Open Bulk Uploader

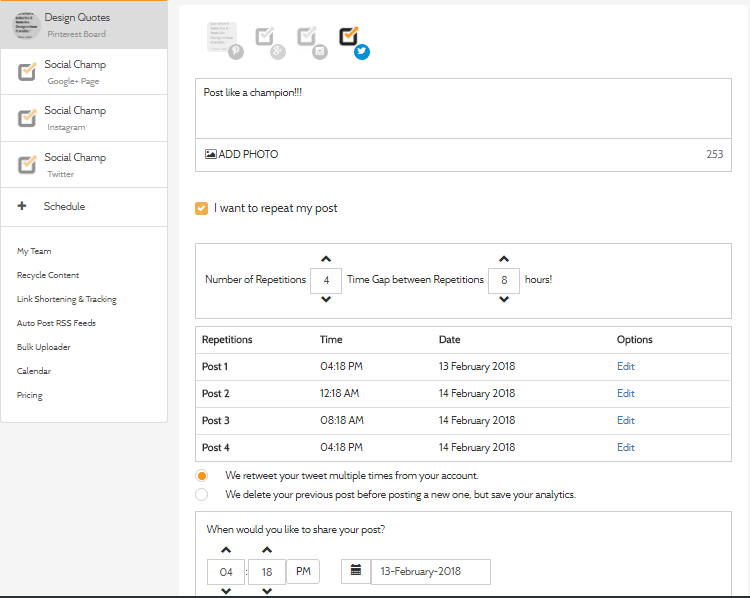pyautogui.click(x=44, y=347)
